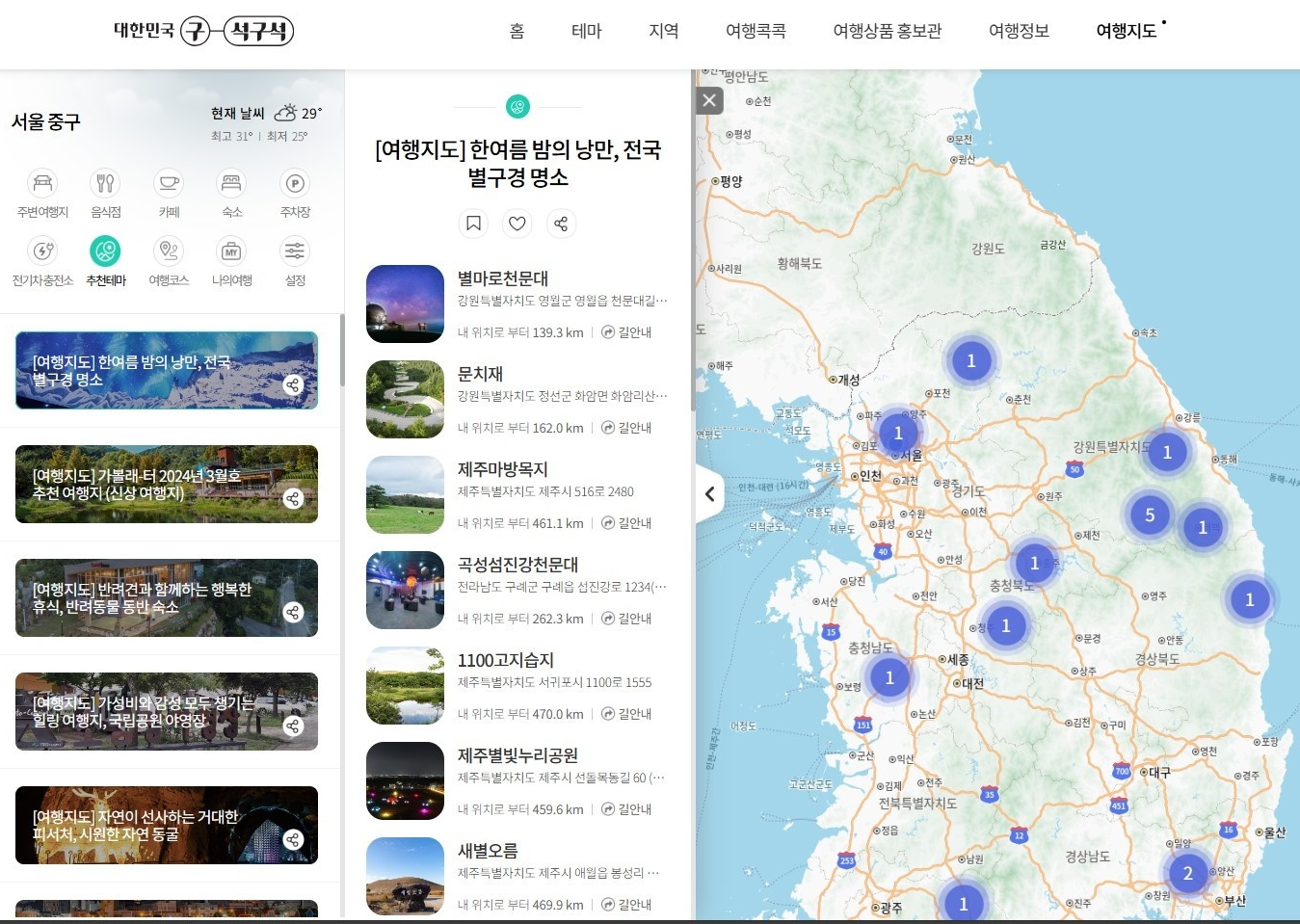
Task: Open the 지역 menu
Action: point(664,31)
